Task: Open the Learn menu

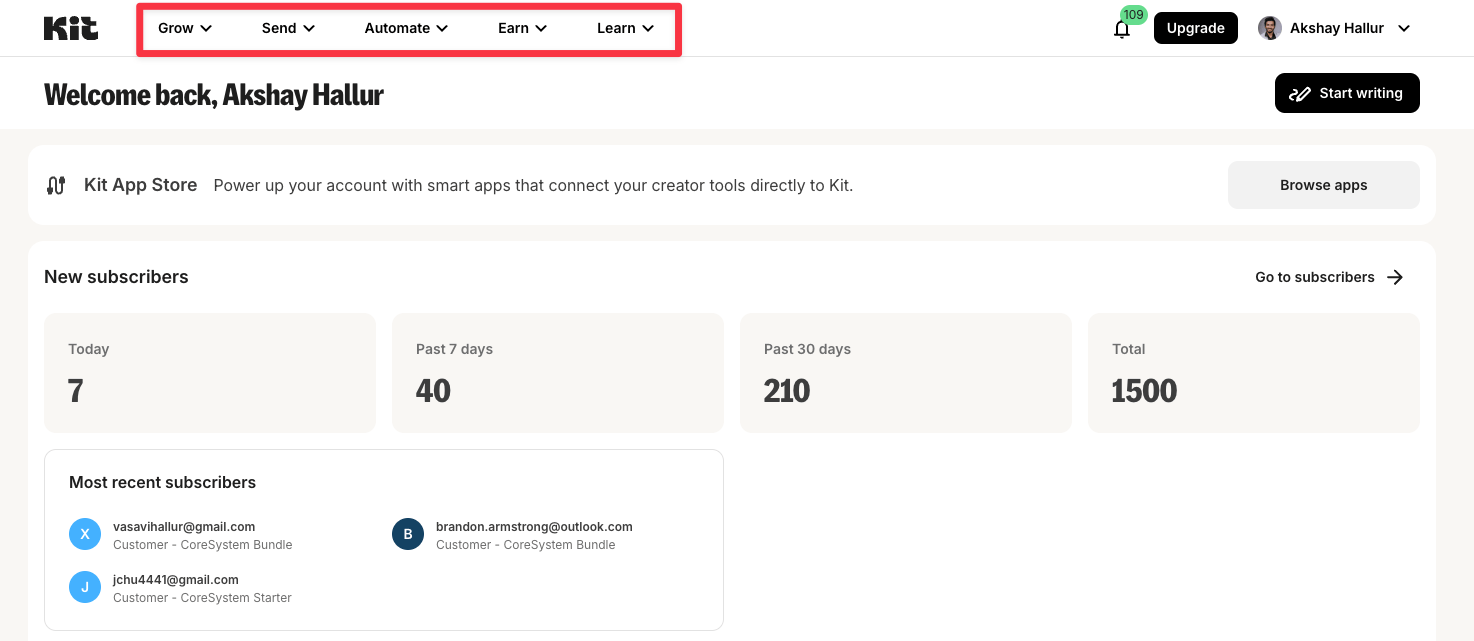Action: click(625, 28)
